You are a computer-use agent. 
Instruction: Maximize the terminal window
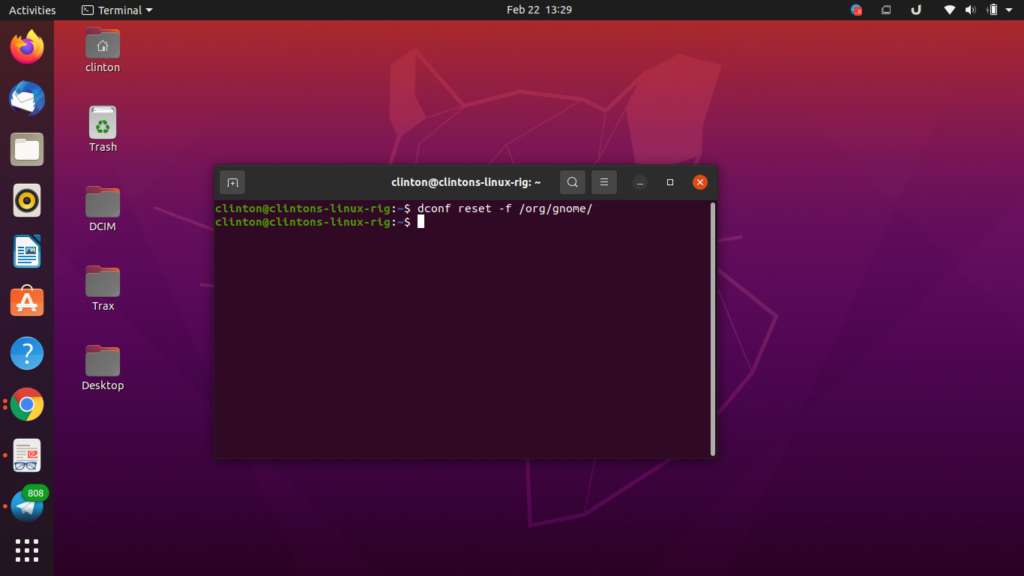click(670, 182)
